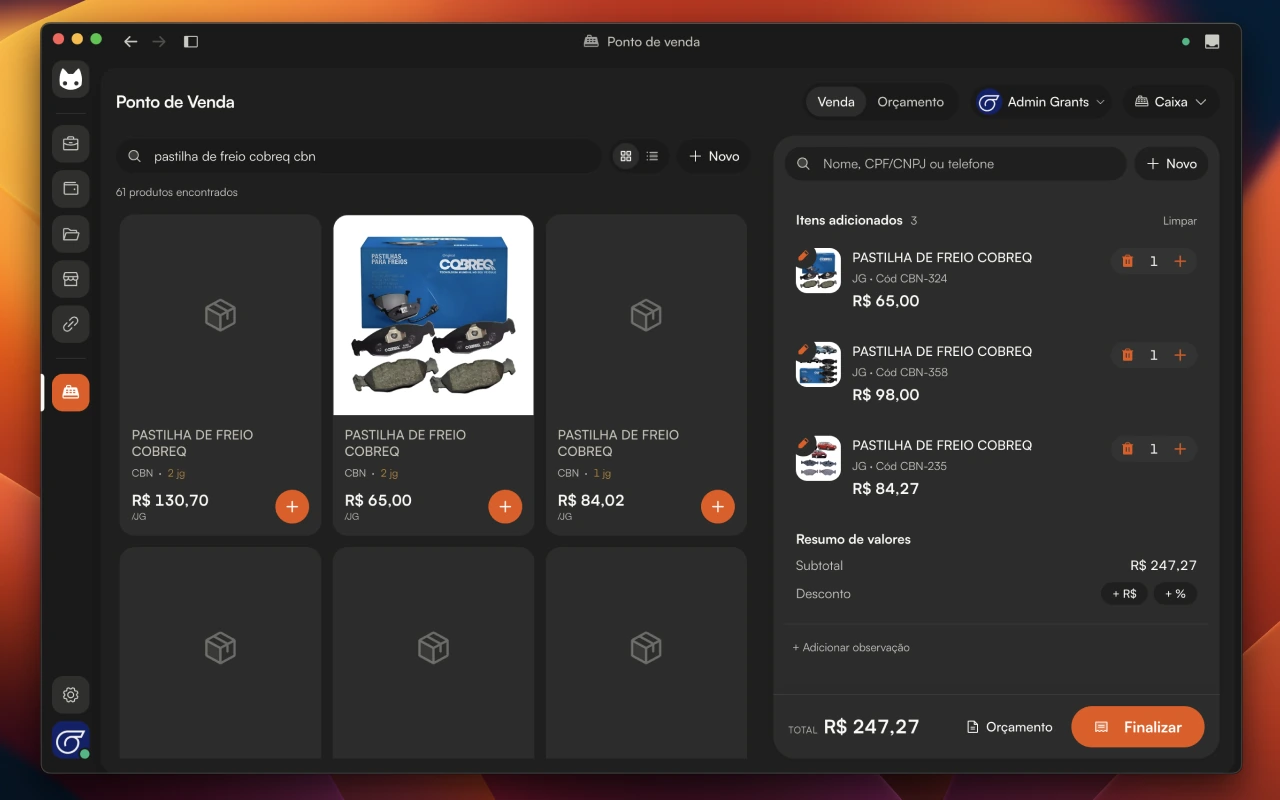Click Novo button next to product search

(x=714, y=156)
